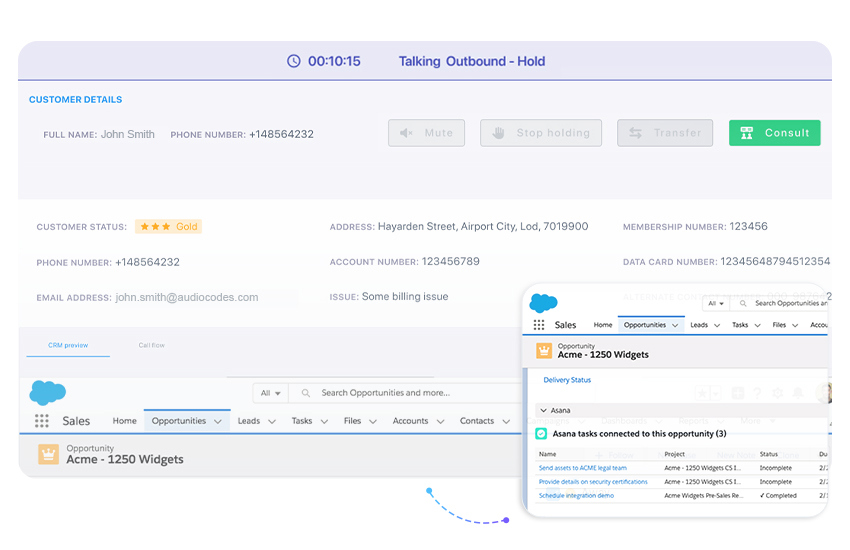Click the Salesforce cloud logo in CRM preview
This screenshot has width=850, height=550.
(47, 392)
